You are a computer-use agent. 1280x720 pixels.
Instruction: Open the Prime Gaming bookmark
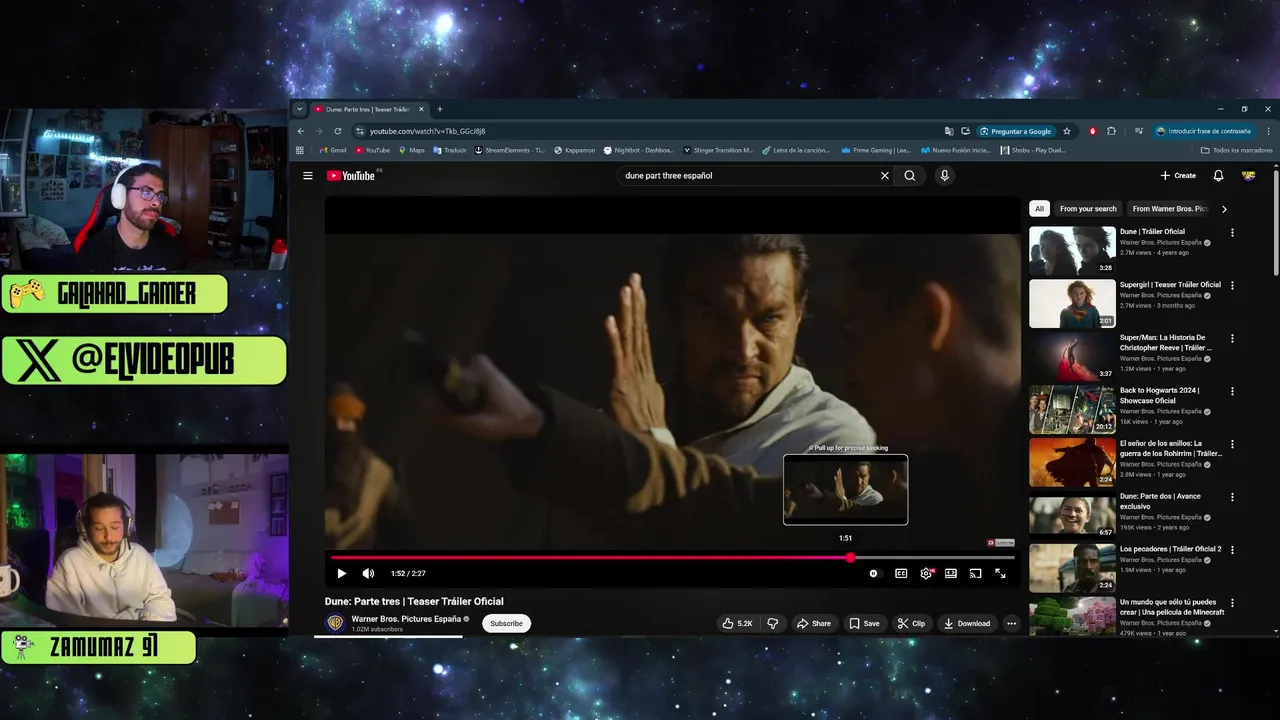tap(876, 150)
